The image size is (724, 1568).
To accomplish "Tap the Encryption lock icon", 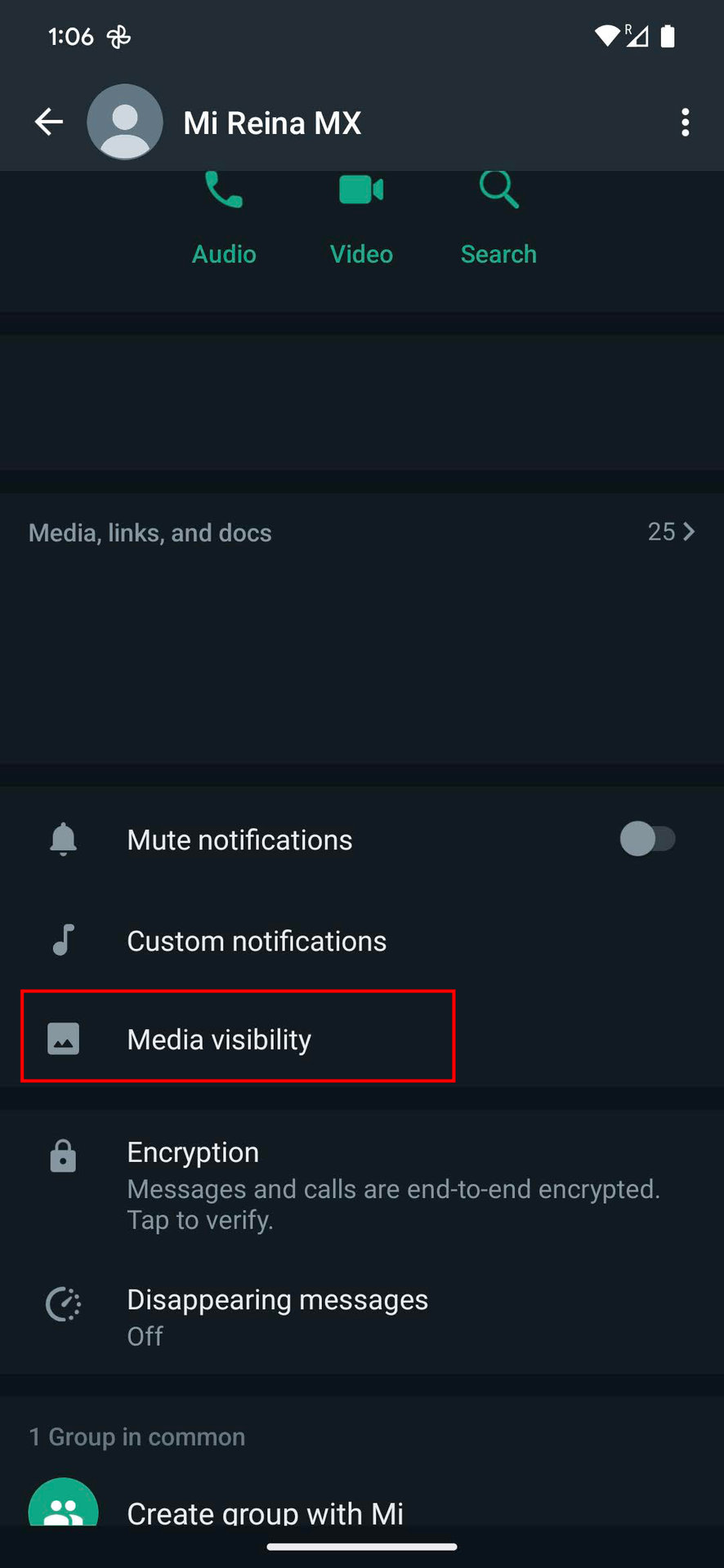I will tap(63, 1156).
